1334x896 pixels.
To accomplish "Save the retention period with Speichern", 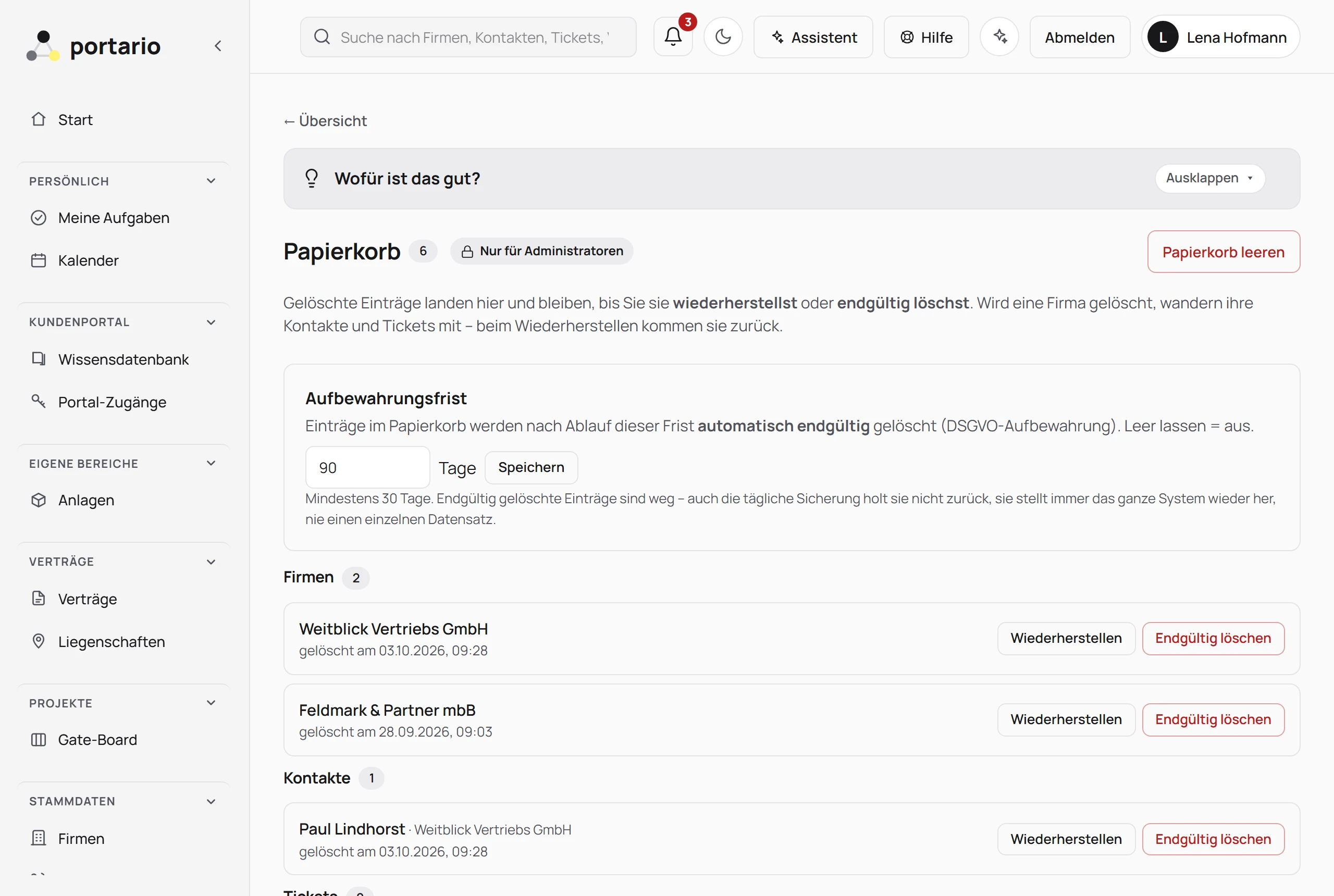I will tap(531, 467).
